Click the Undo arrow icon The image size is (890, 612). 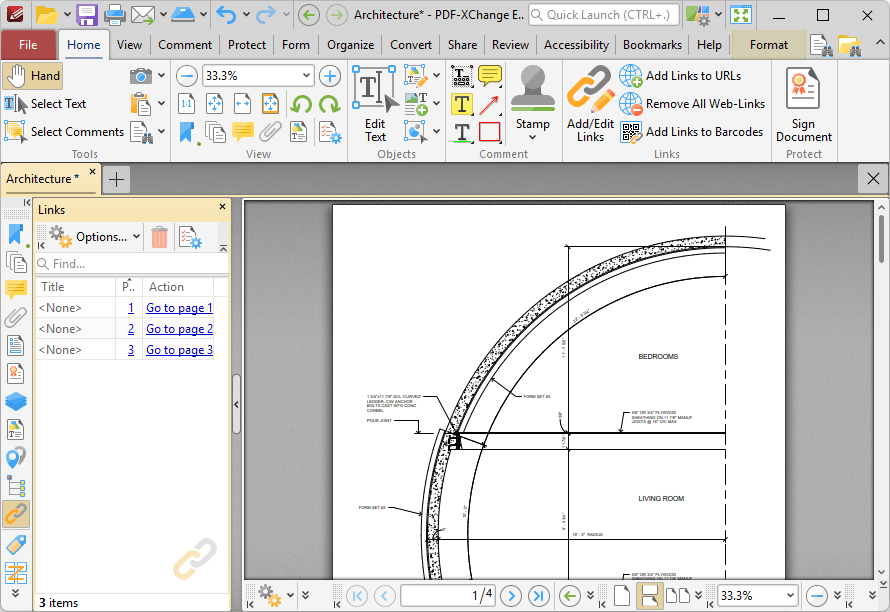pyautogui.click(x=226, y=15)
